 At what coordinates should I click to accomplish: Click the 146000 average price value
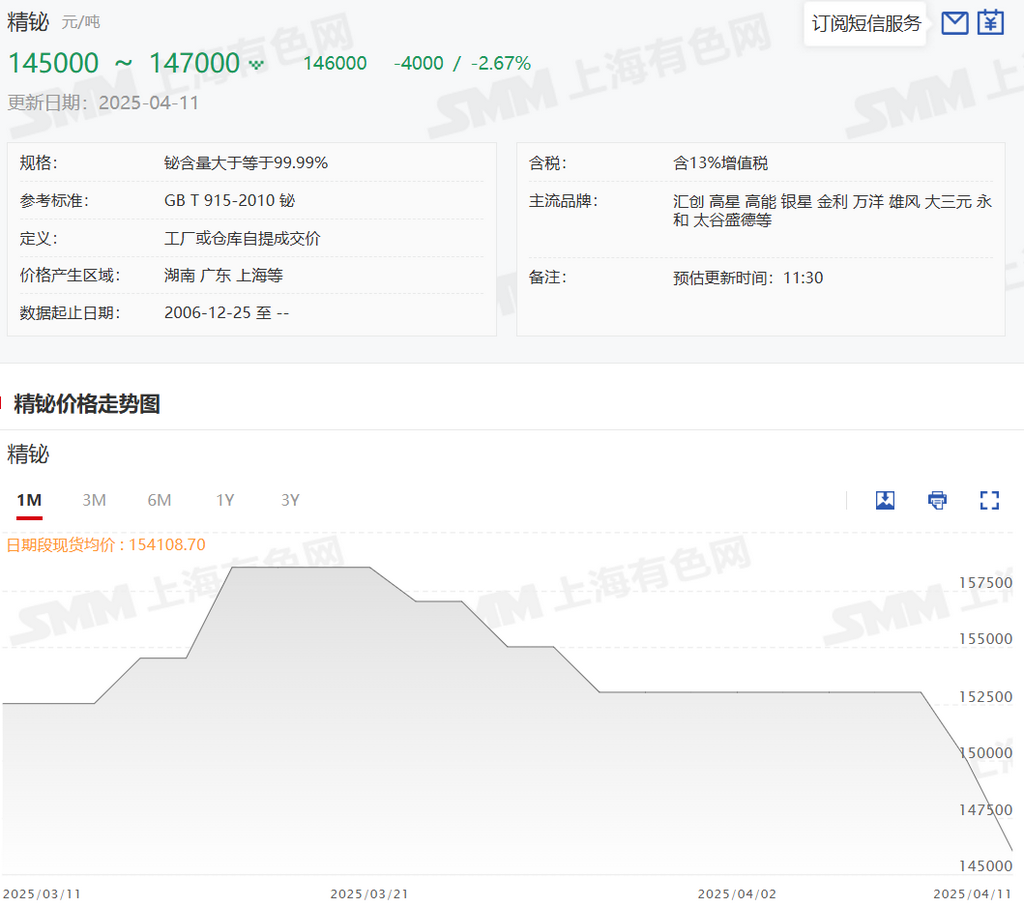335,63
